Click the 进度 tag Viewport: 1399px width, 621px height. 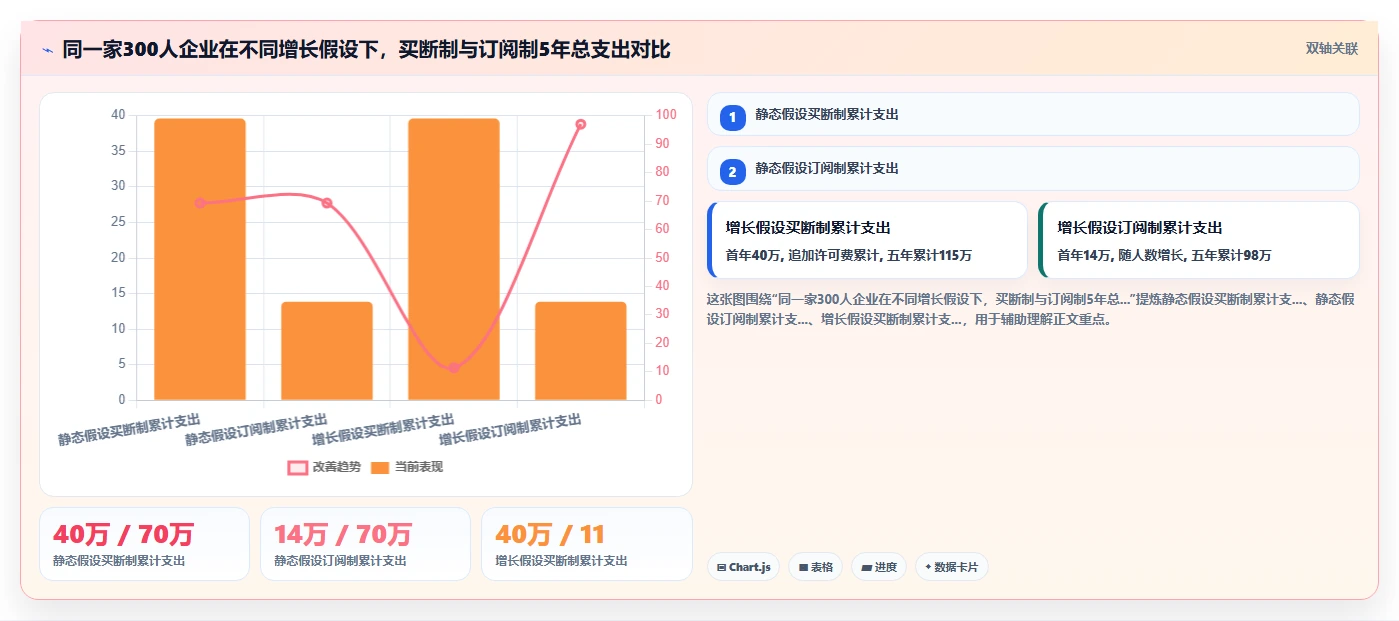coord(879,567)
